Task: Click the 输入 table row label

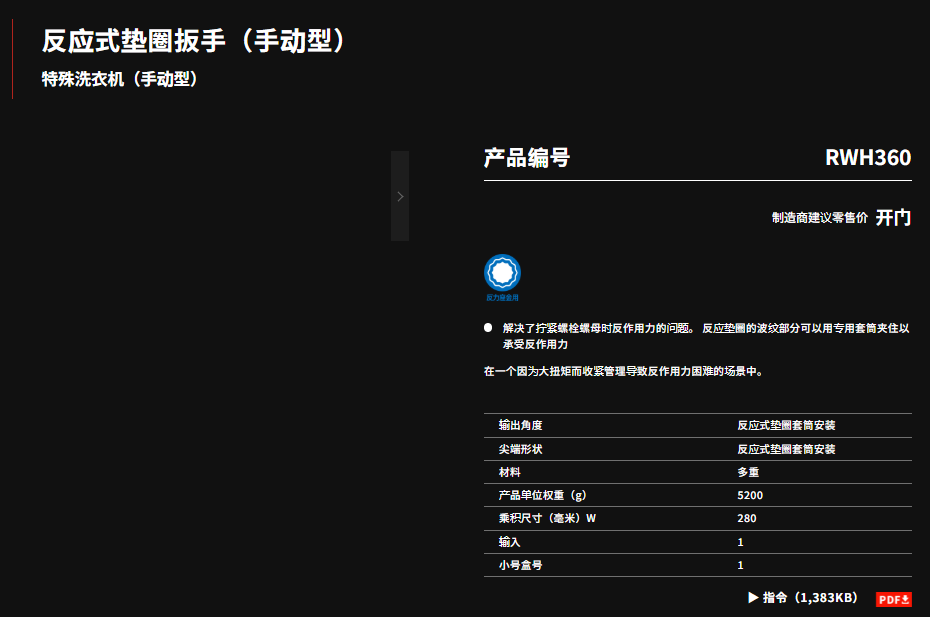Action: click(x=509, y=542)
